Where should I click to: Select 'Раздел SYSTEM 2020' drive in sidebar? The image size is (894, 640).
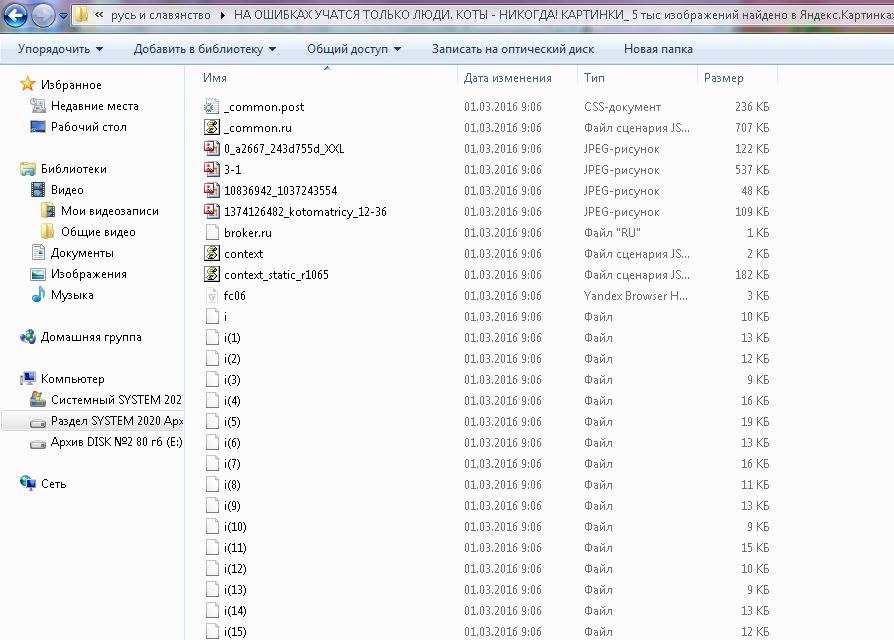92,421
